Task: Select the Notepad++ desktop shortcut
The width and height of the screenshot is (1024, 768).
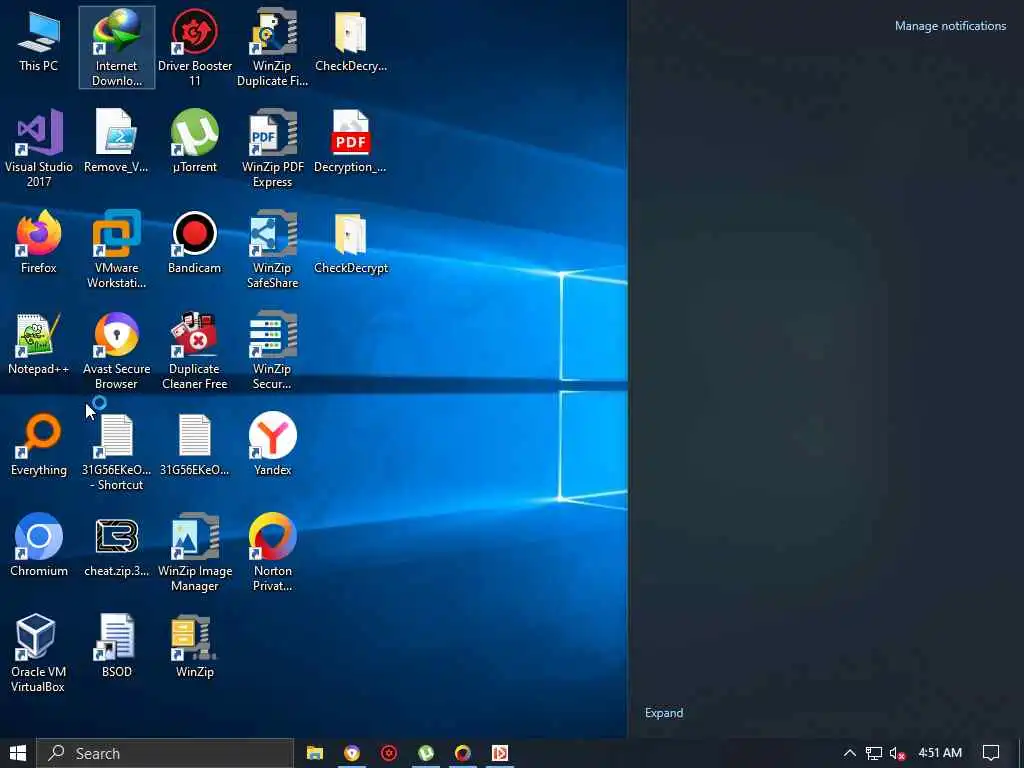Action: click(39, 344)
